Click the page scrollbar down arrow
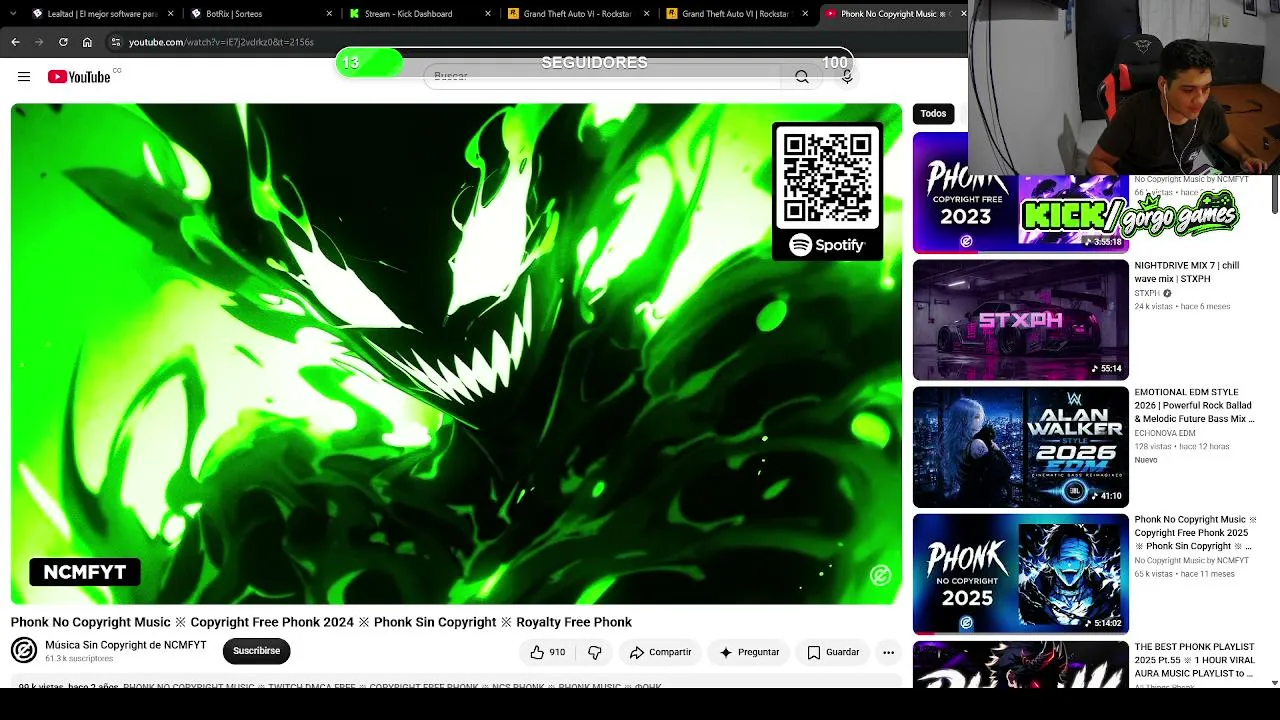Image resolution: width=1280 pixels, height=720 pixels. click(1274, 683)
